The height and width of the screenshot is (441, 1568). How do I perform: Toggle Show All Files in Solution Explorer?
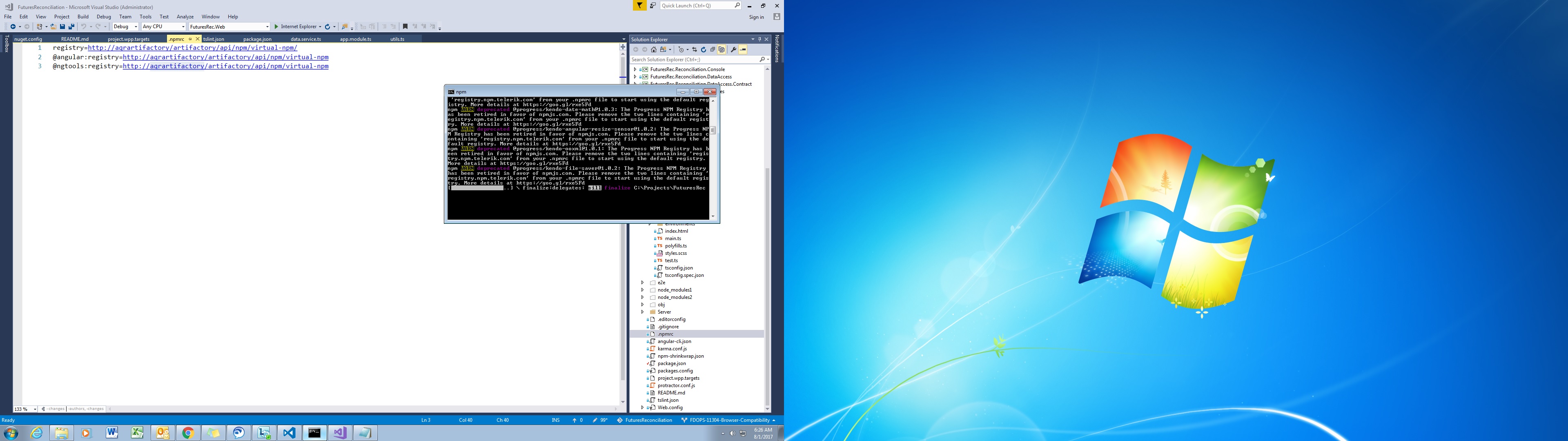[x=722, y=50]
